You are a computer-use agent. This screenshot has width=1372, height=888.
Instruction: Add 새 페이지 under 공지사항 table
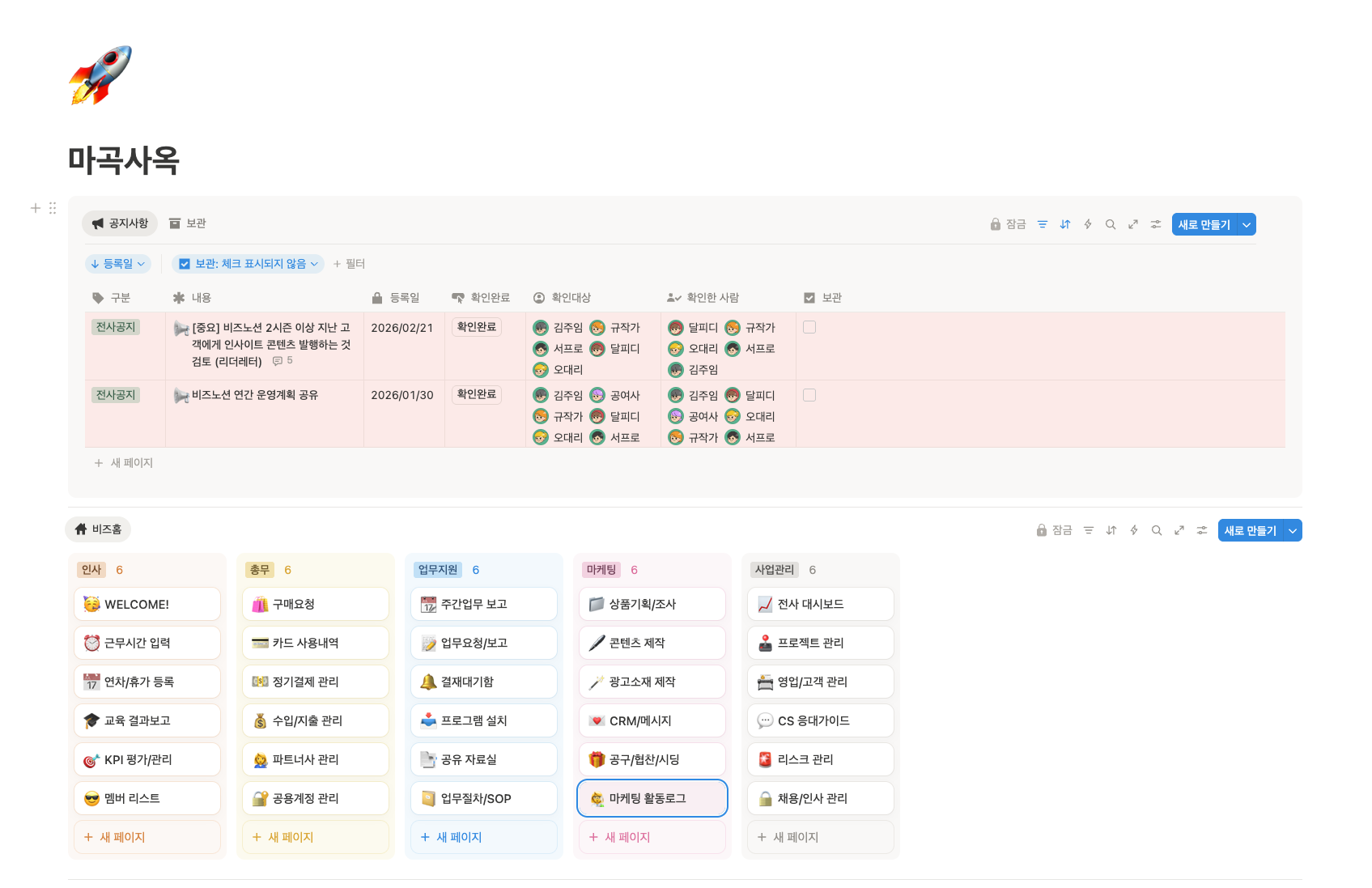[x=124, y=463]
